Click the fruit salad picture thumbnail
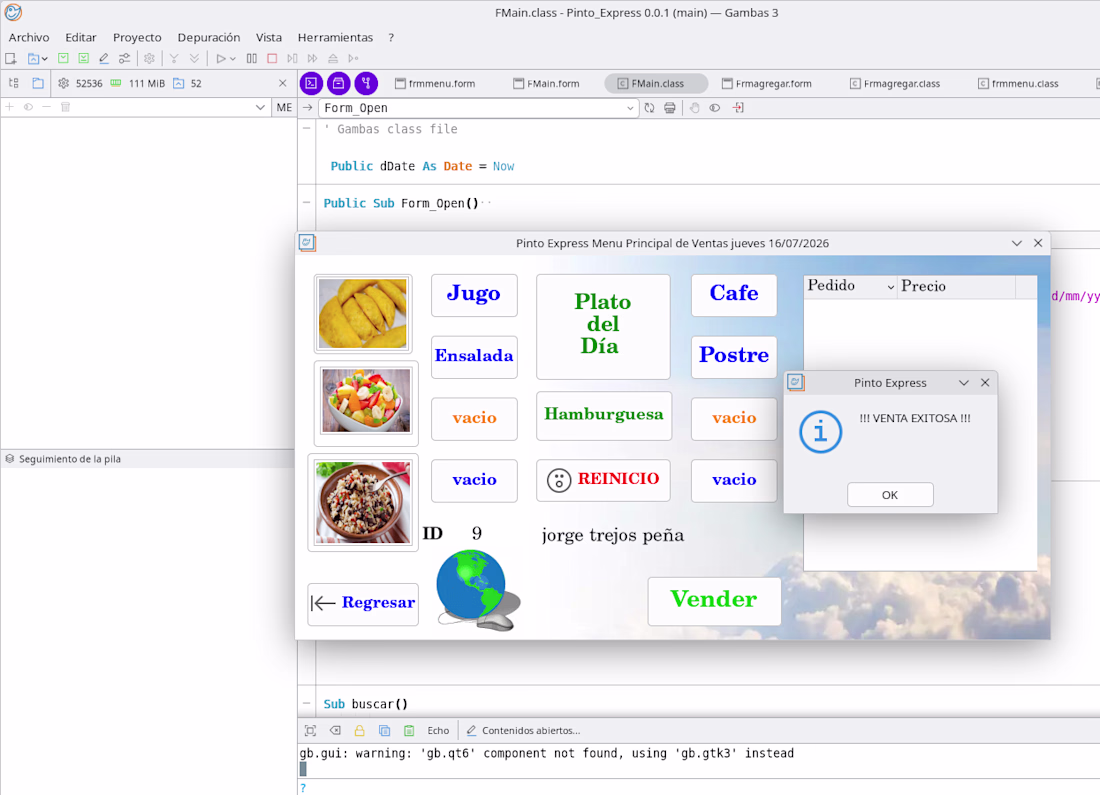This screenshot has width=1100, height=795. coord(365,403)
